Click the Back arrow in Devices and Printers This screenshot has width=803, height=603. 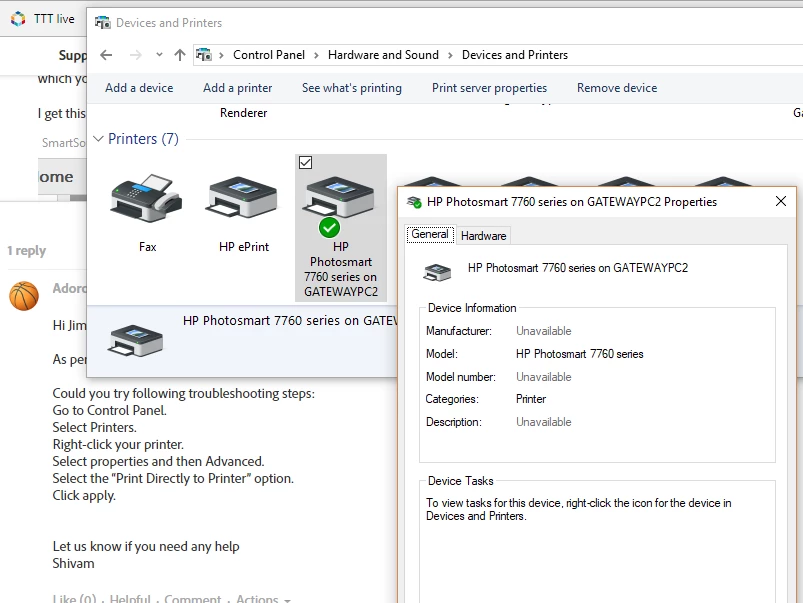(x=106, y=55)
